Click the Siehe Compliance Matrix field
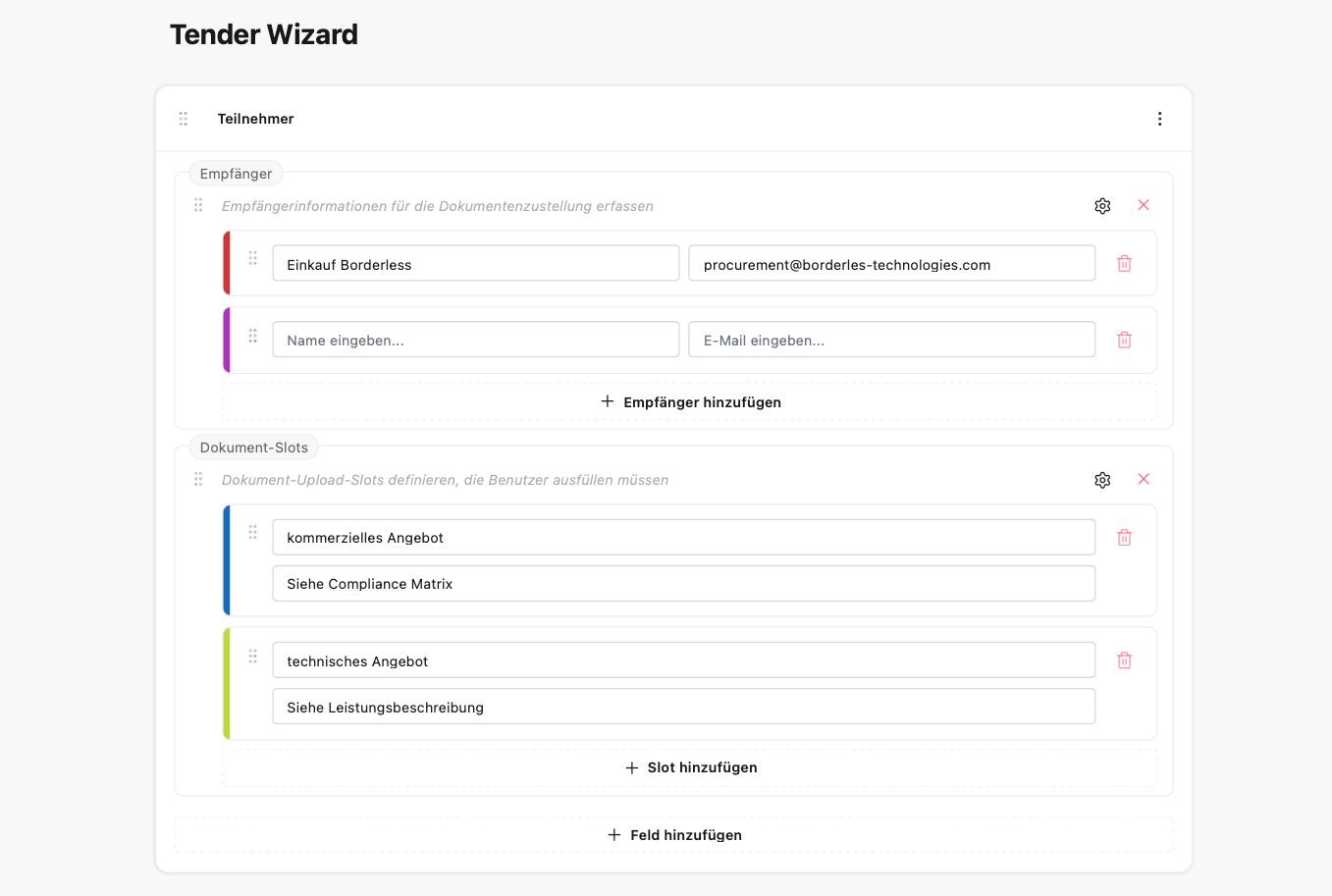Image resolution: width=1332 pixels, height=896 pixels. point(683,584)
